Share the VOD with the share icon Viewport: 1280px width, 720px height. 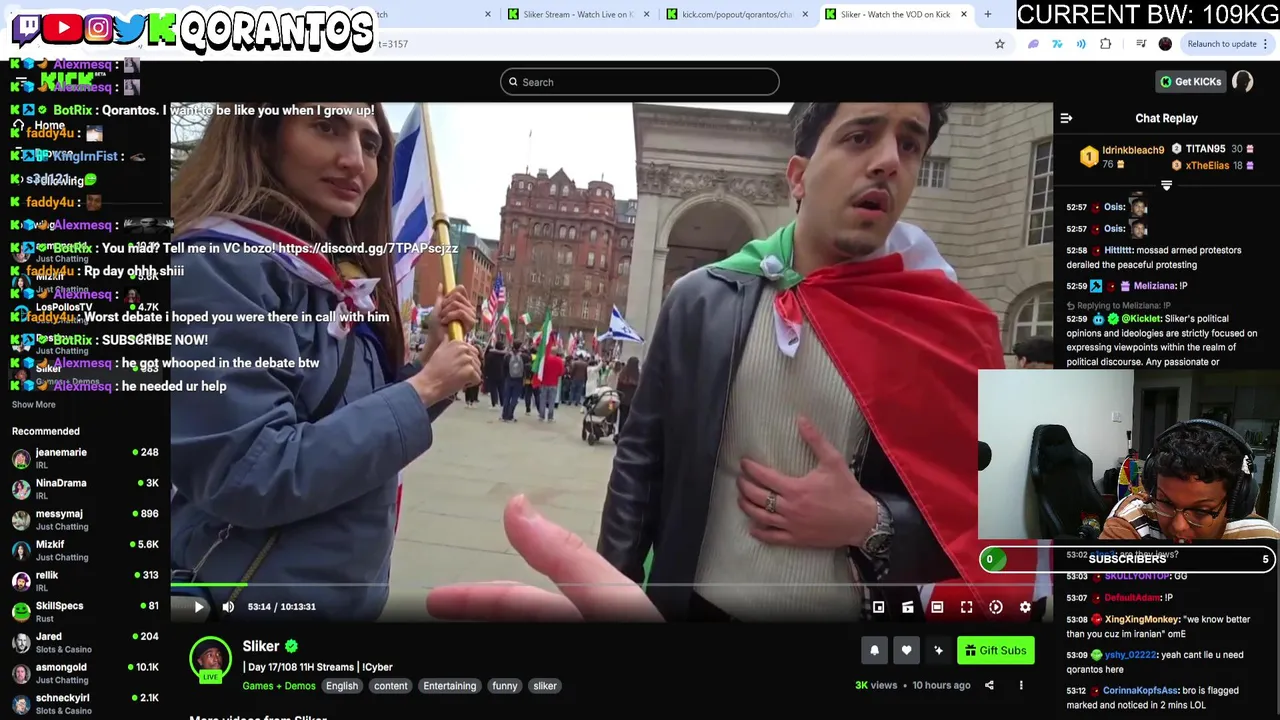click(989, 685)
